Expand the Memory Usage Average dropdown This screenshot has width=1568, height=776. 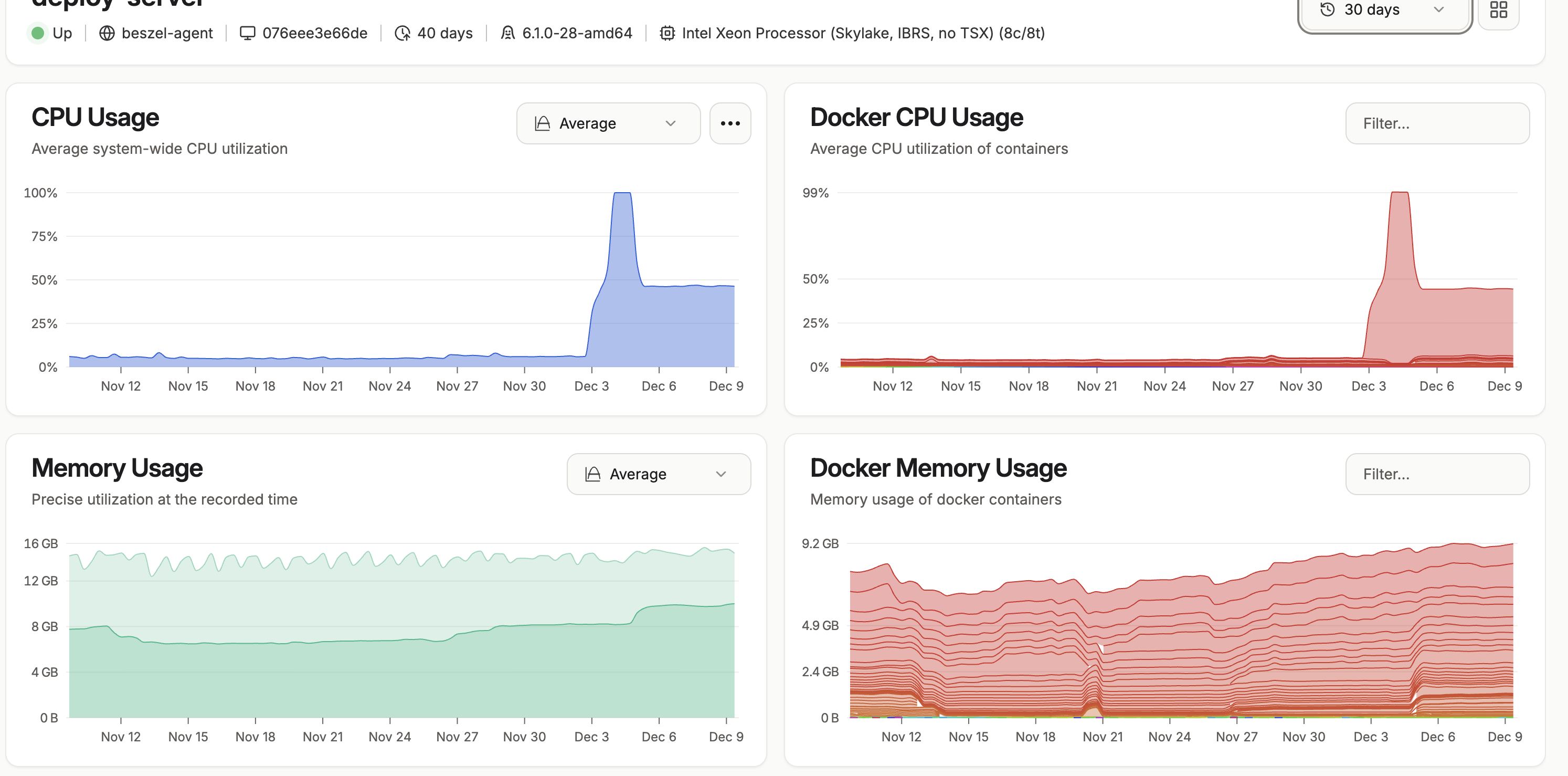[x=659, y=474]
